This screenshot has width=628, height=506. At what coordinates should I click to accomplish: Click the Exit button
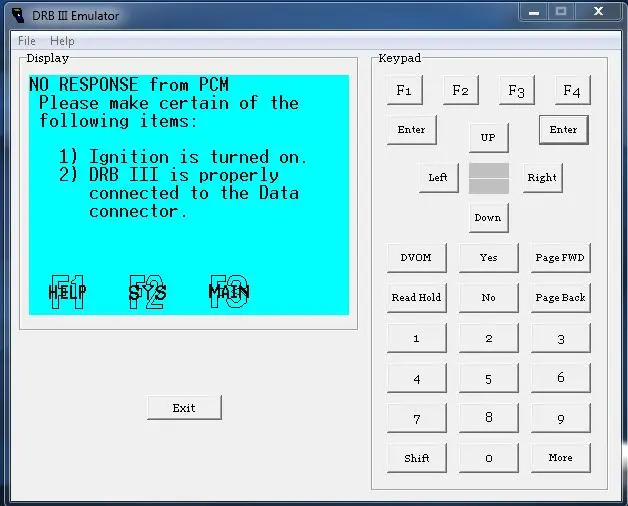click(x=184, y=408)
